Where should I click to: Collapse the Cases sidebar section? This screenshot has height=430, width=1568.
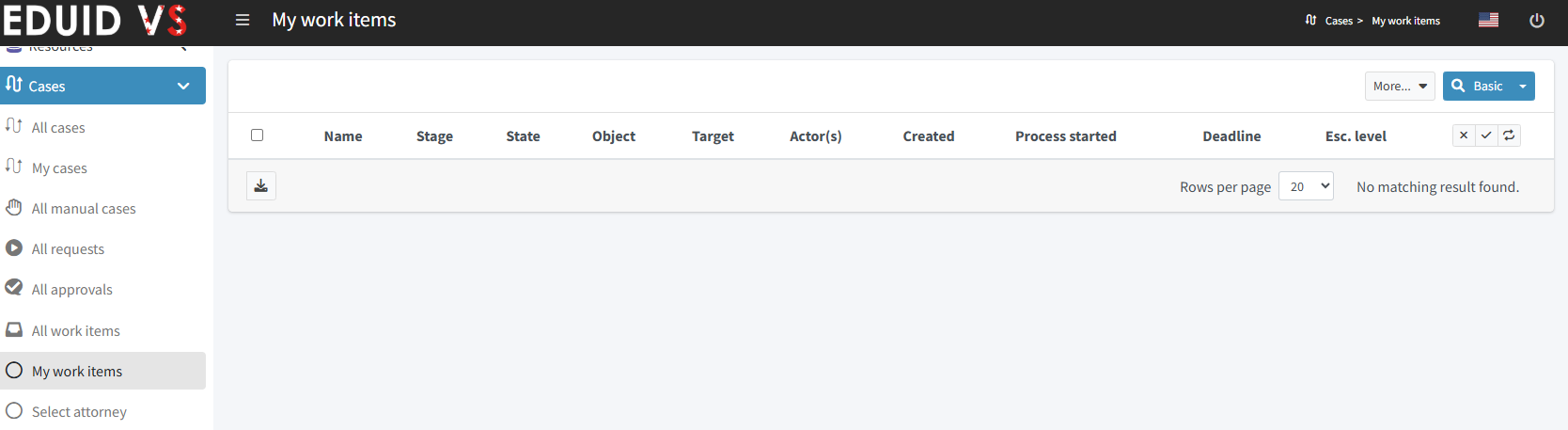click(x=183, y=86)
